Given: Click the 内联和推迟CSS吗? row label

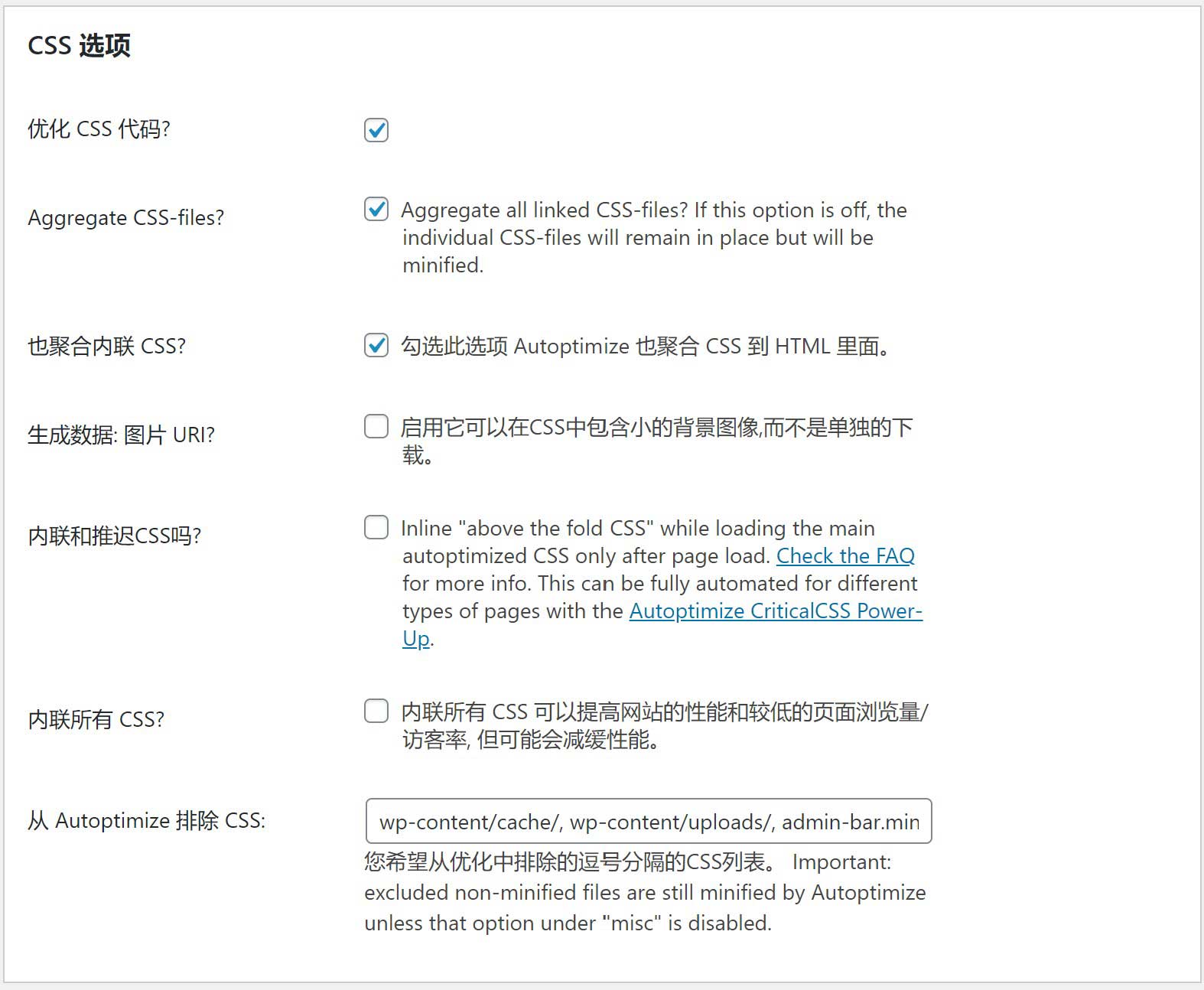Looking at the screenshot, I should (115, 536).
